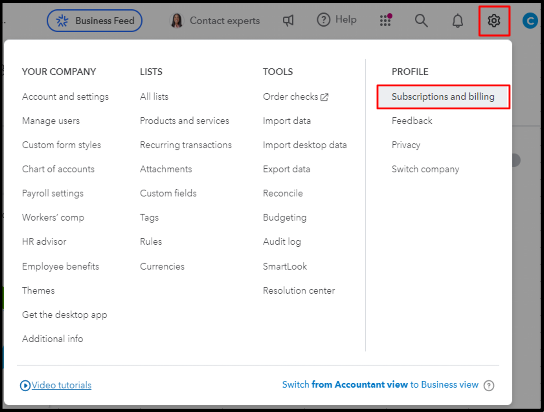The height and width of the screenshot is (412, 544).
Task: Go to Recurring transactions
Action: point(186,145)
